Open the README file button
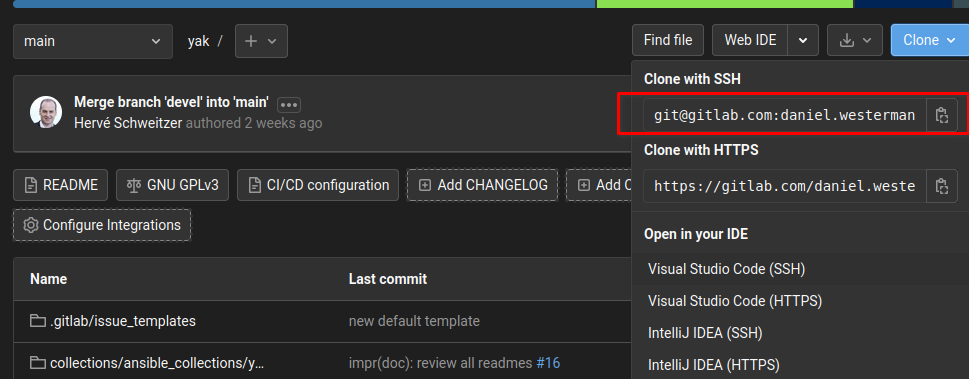 point(61,185)
